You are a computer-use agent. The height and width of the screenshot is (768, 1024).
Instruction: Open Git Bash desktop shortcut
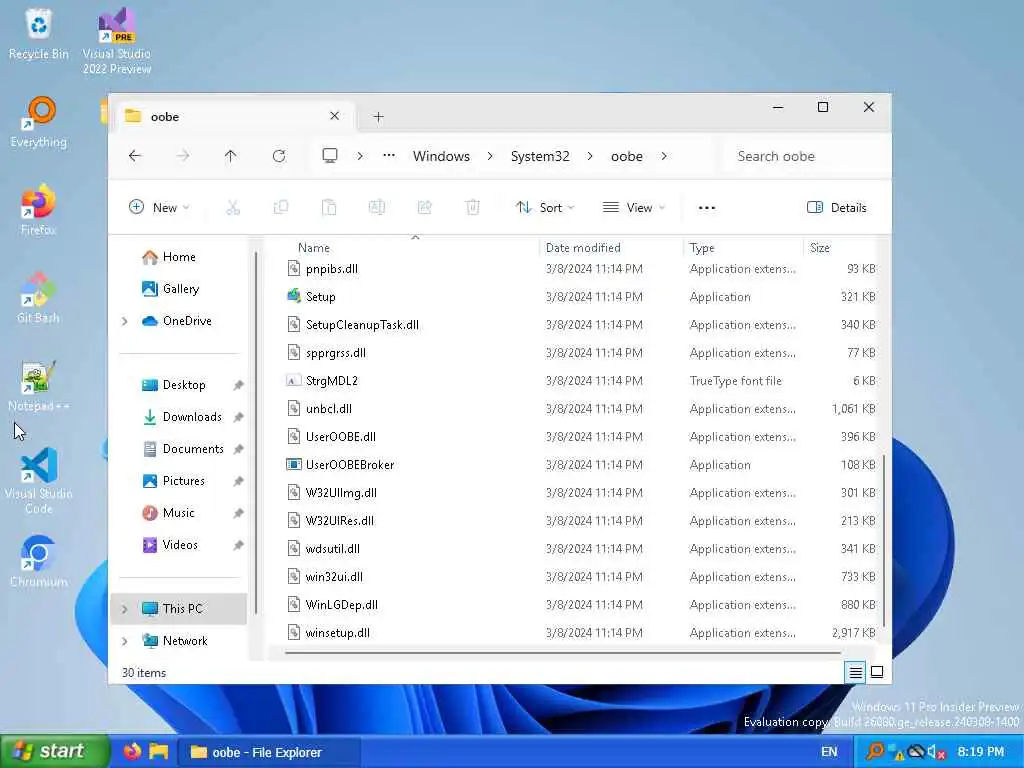pyautogui.click(x=38, y=298)
